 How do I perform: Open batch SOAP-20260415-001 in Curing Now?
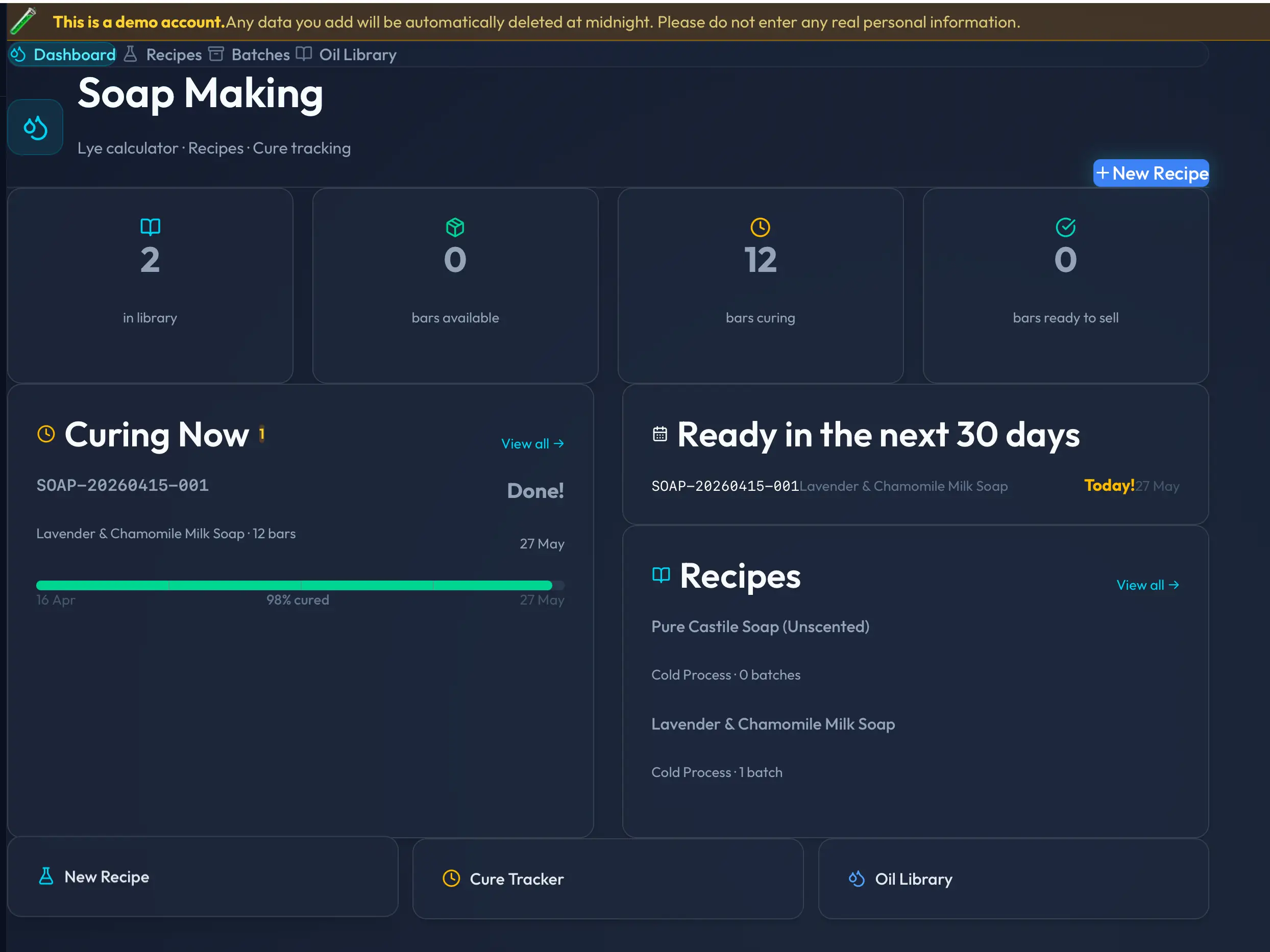(123, 486)
